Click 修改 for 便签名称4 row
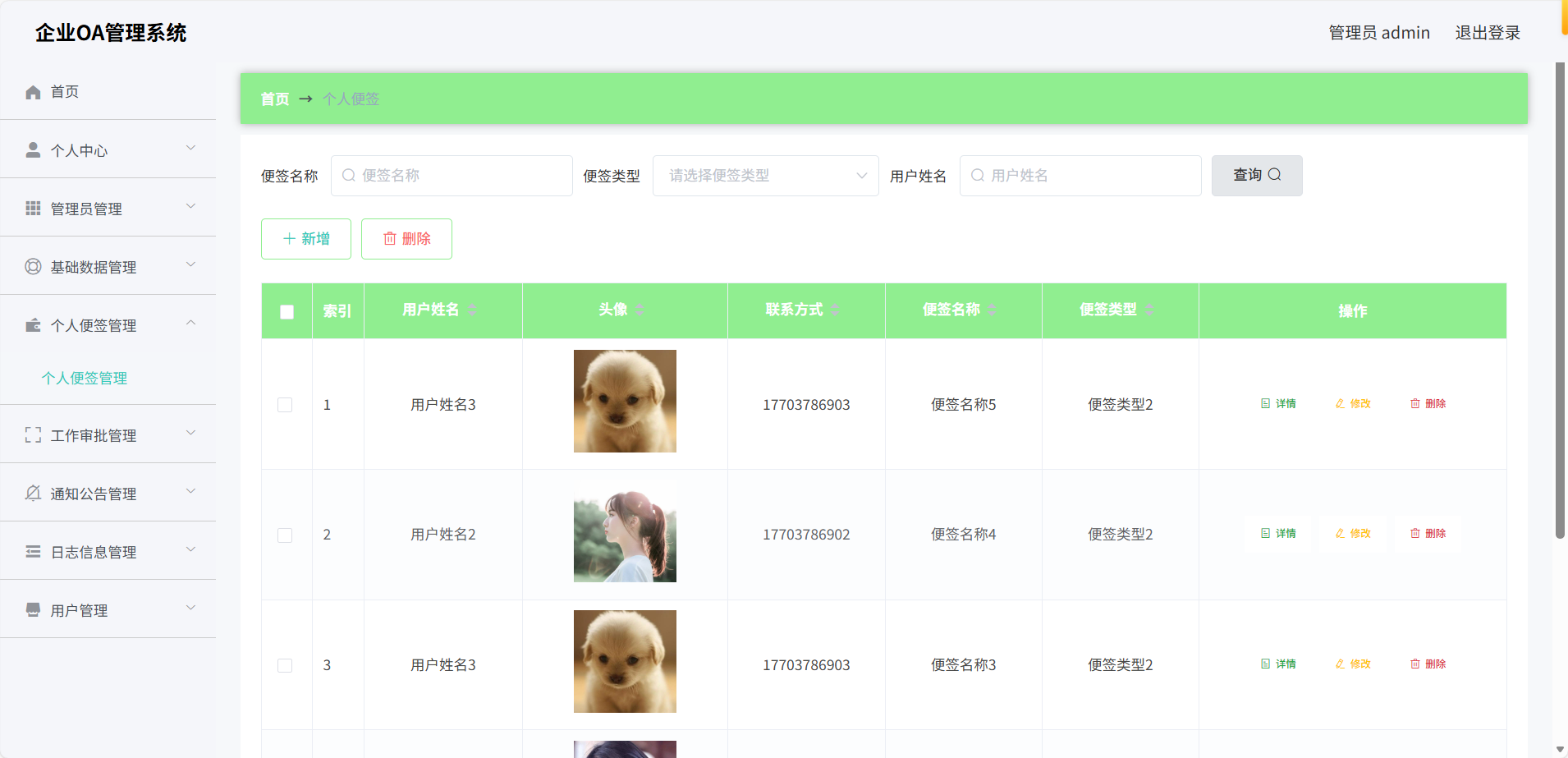This screenshot has width=1568, height=758. pos(1353,534)
